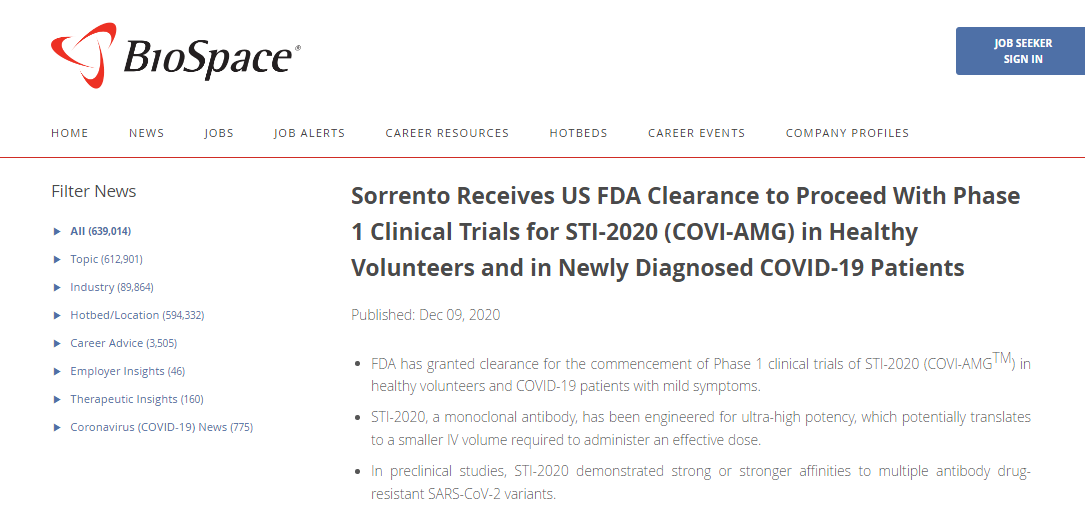Click the BioSpace logo

[176, 56]
